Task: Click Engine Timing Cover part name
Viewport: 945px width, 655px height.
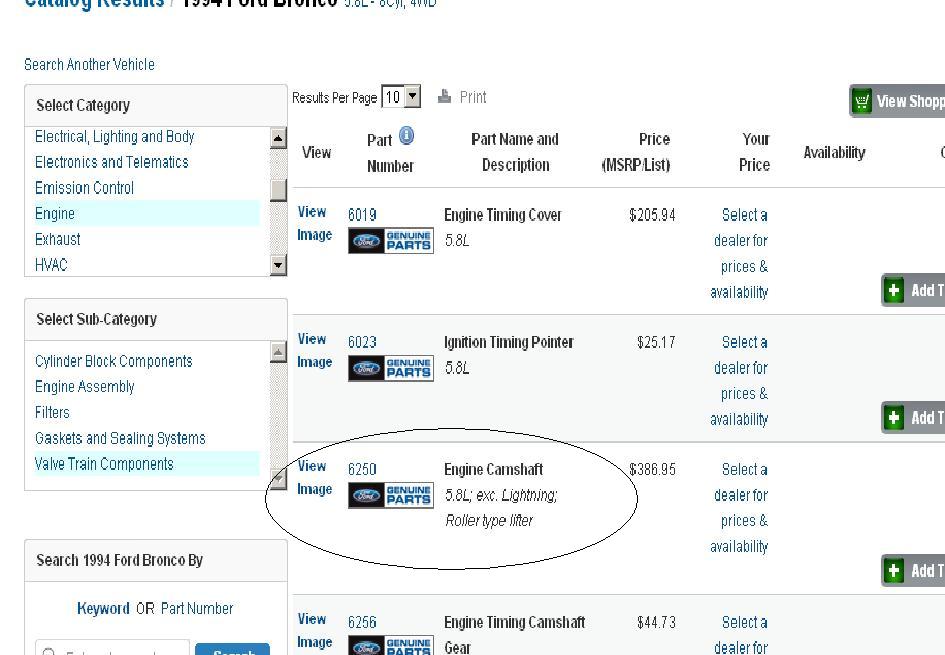Action: [503, 215]
